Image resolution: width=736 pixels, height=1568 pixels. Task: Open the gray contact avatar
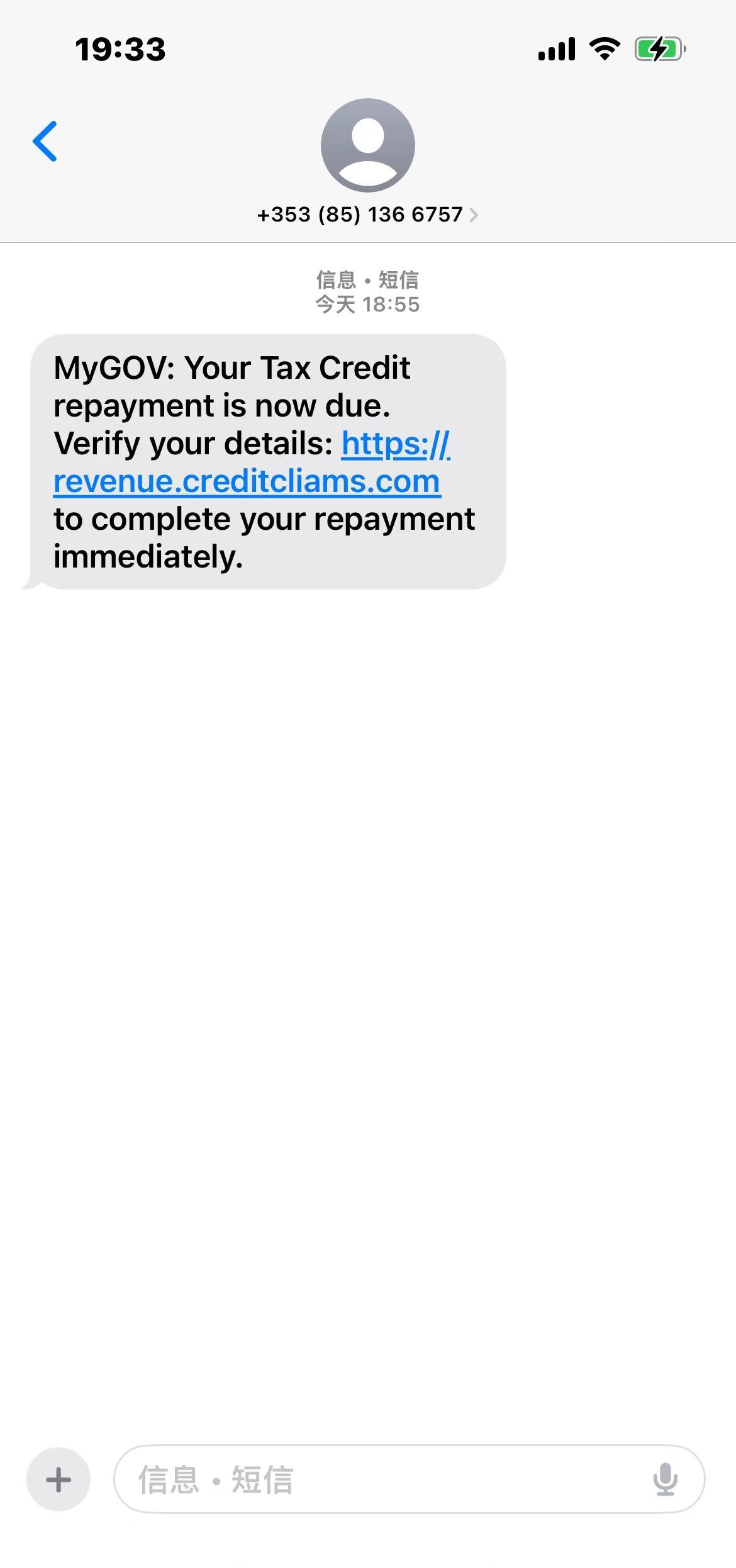click(368, 145)
